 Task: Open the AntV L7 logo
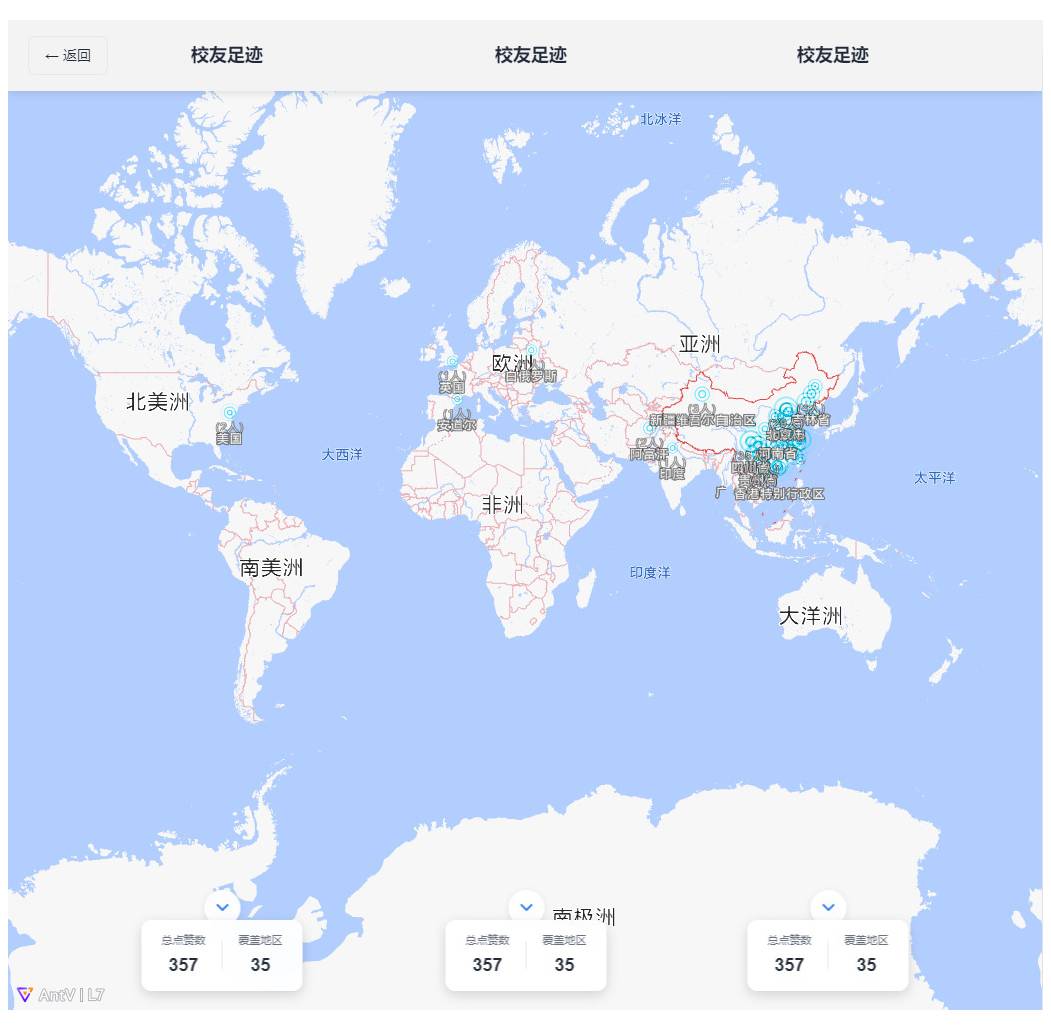click(60, 995)
